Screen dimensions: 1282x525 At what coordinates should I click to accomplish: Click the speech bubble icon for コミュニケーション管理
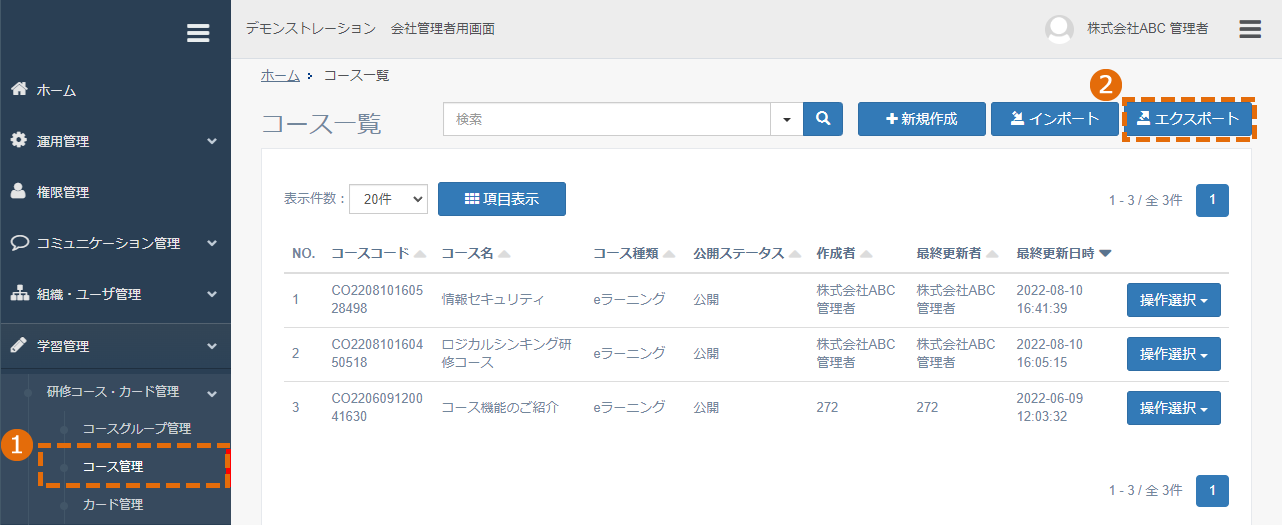[x=19, y=242]
